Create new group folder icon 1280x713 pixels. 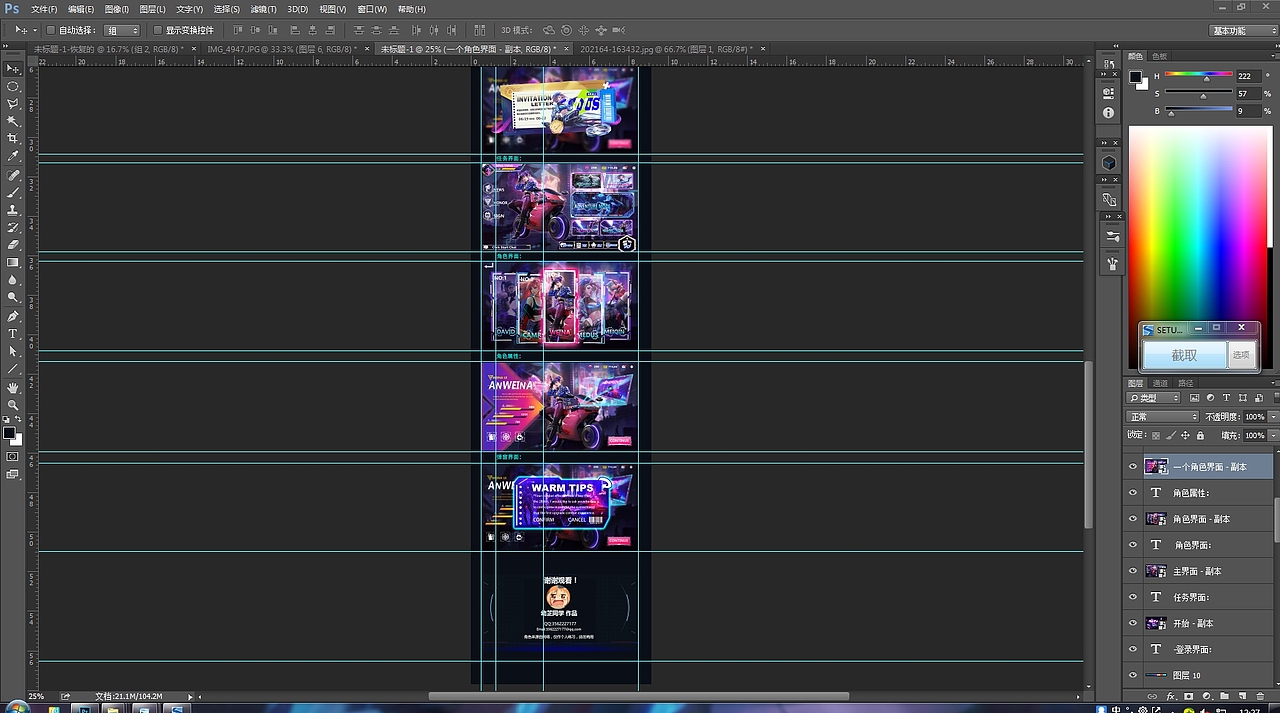tap(1223, 696)
